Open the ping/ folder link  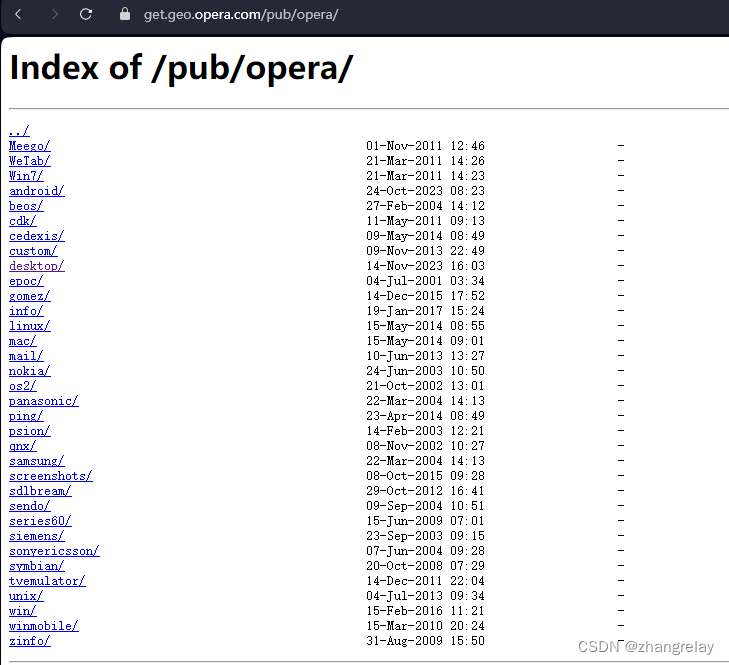26,416
